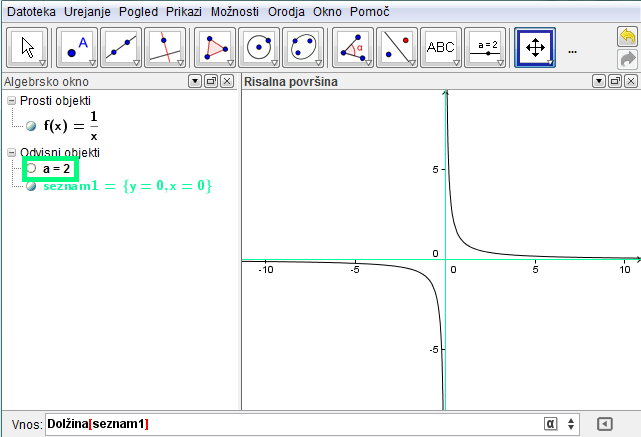641x437 pixels.
Task: Select the ABC text tool
Action: pos(441,47)
